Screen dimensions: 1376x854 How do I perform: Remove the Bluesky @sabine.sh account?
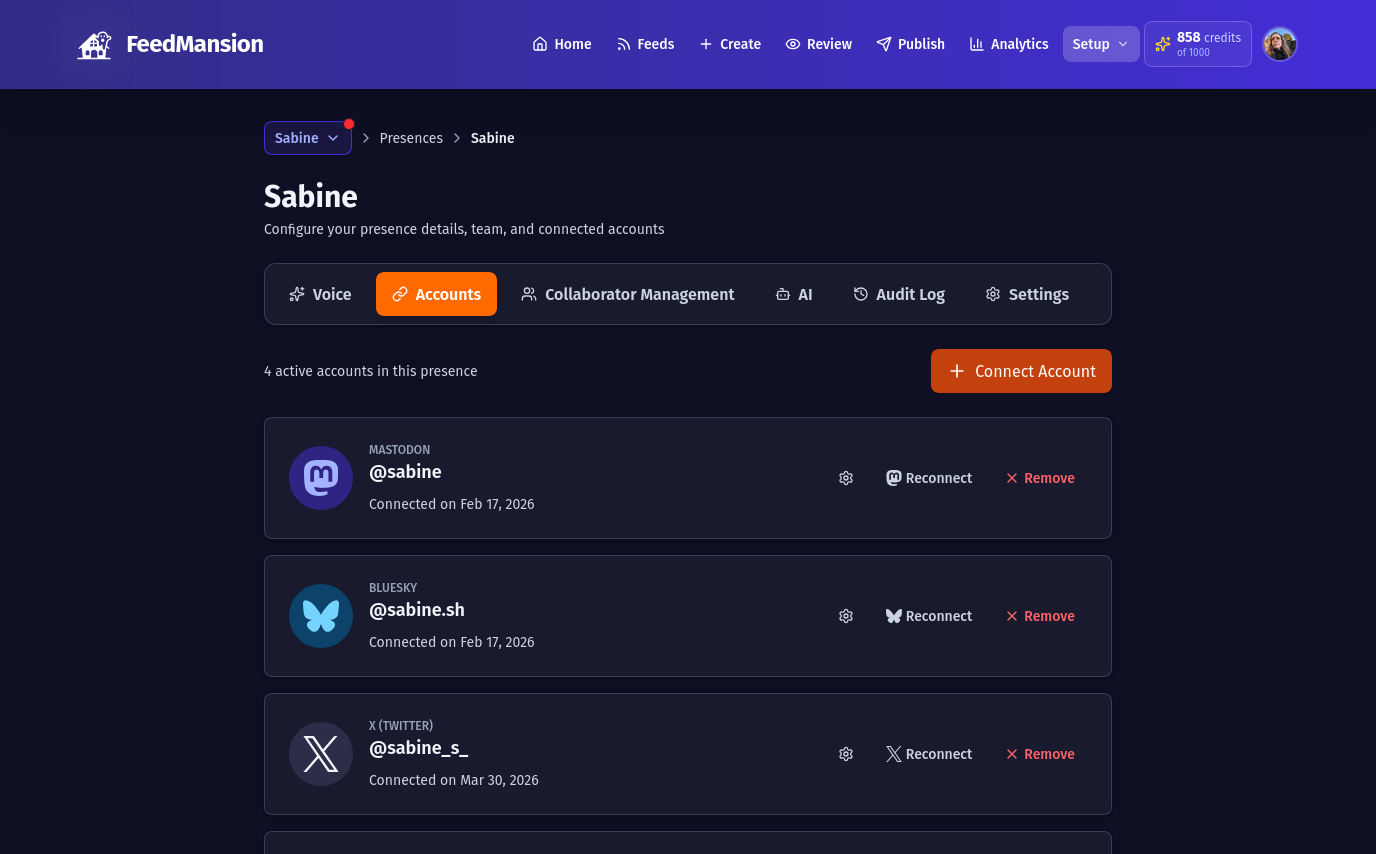1040,616
